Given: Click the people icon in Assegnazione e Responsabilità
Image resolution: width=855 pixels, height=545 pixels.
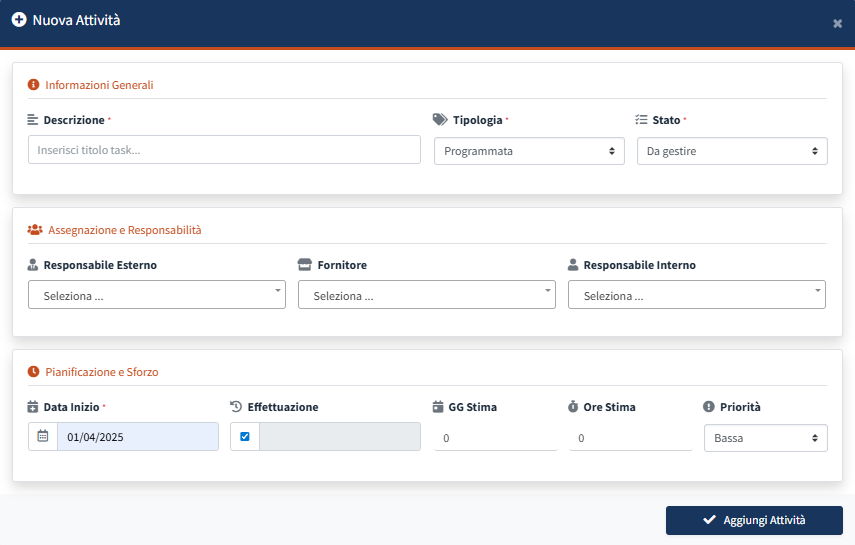Looking at the screenshot, I should point(34,230).
